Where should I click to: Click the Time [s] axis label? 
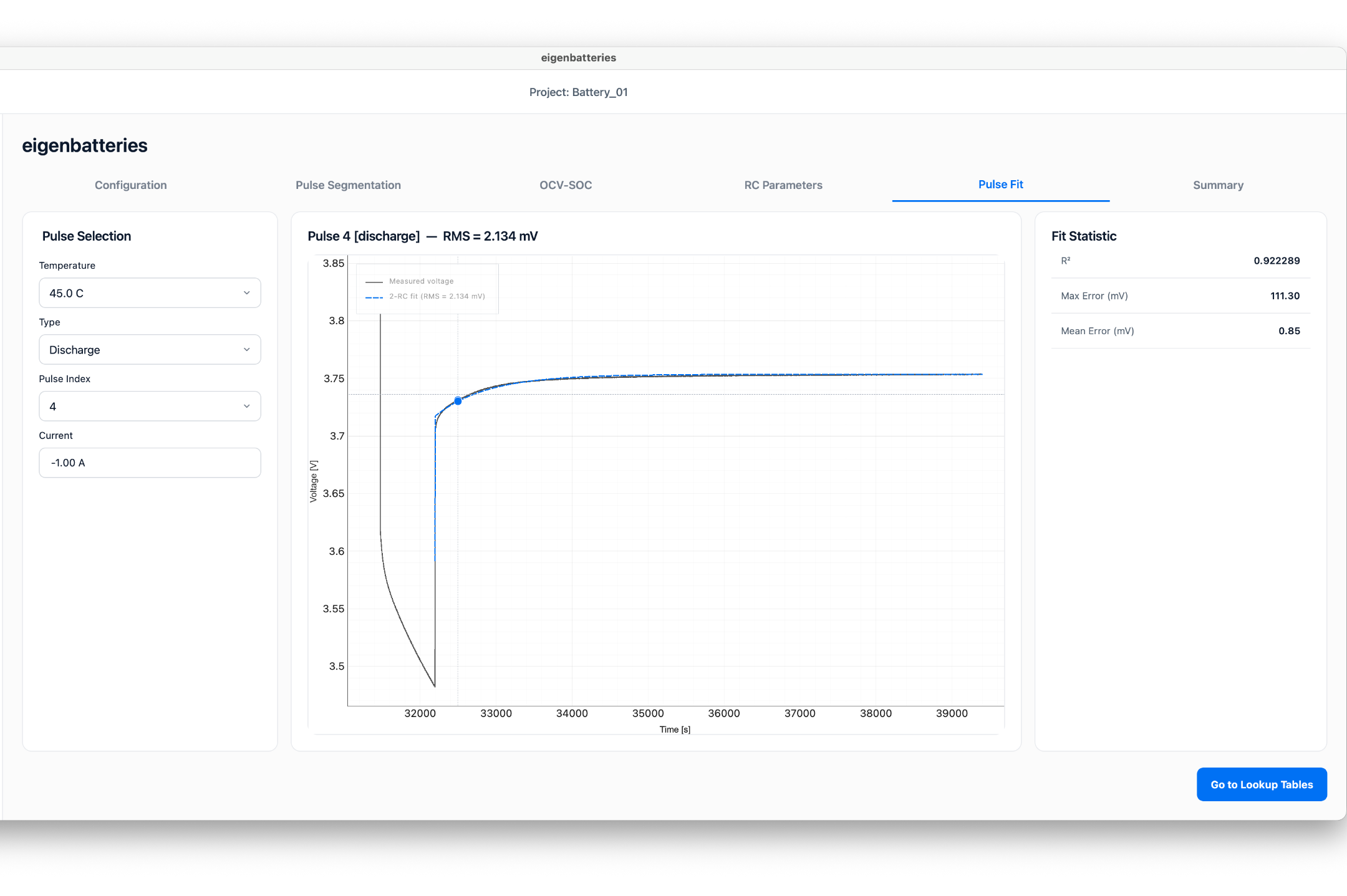click(x=675, y=730)
